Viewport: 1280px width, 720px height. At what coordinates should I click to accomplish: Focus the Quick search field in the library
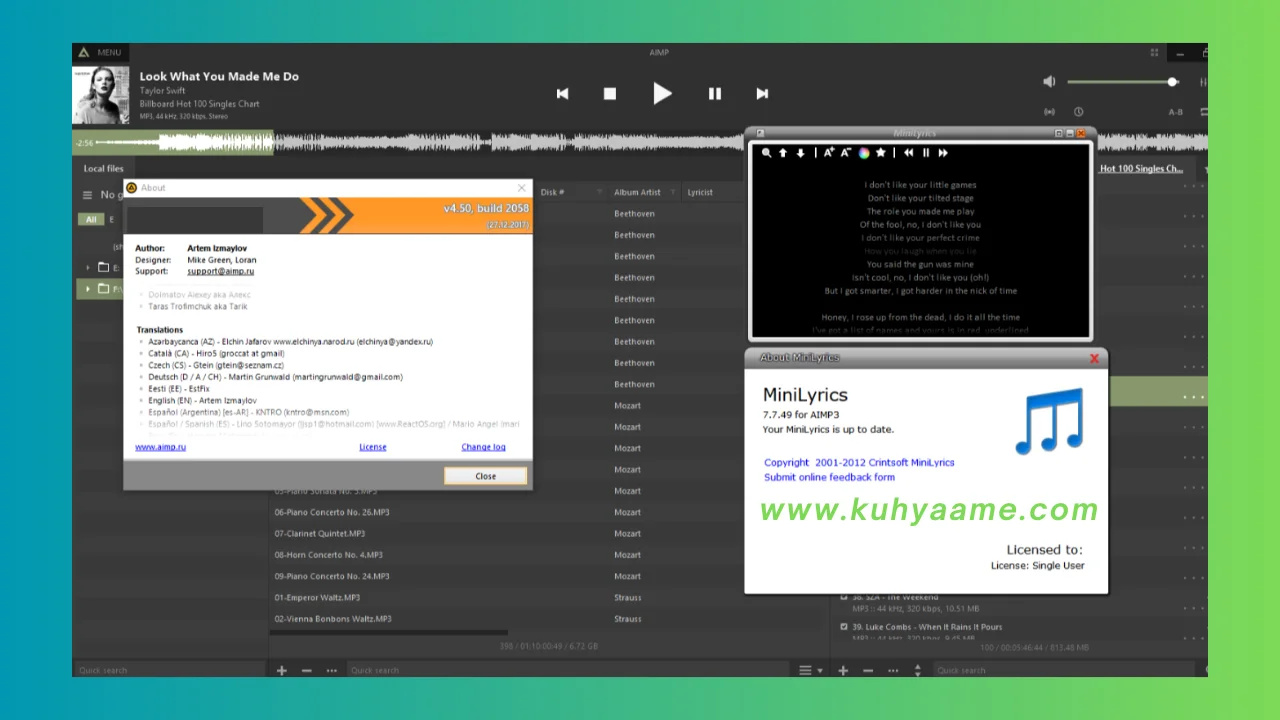(570, 670)
